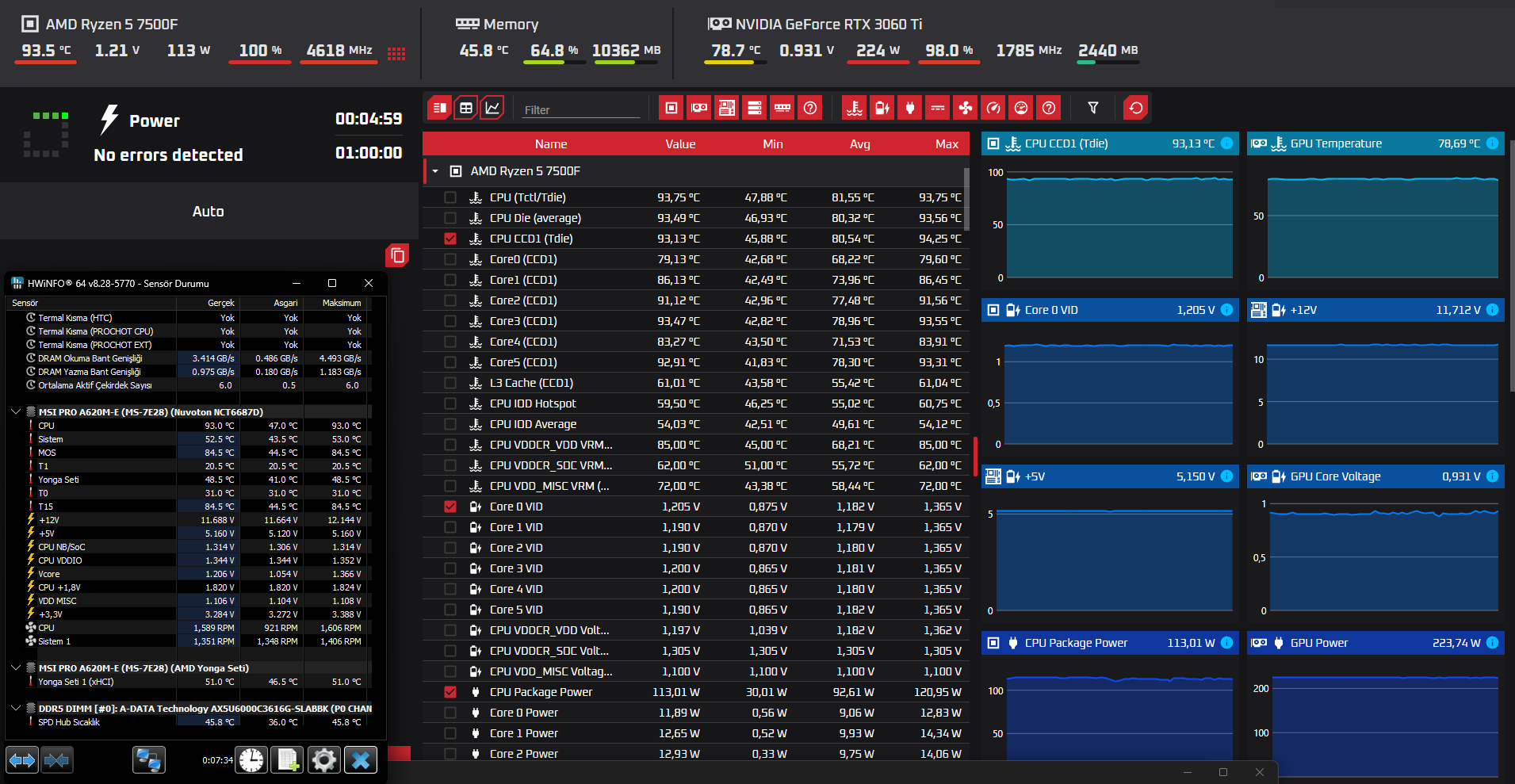The image size is (1515, 784).
Task: Click the +5V graph header
Action: point(1110,476)
